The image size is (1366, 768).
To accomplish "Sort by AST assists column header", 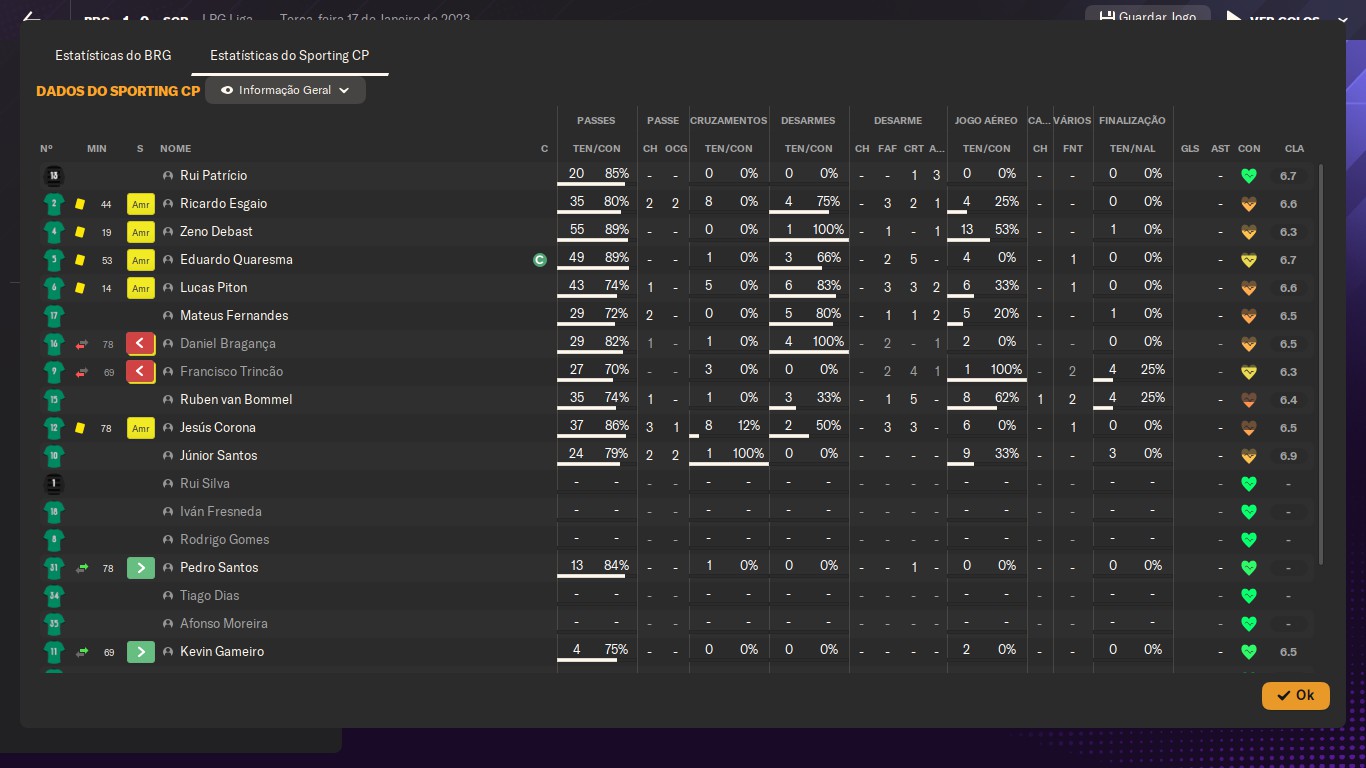I will 1220,149.
